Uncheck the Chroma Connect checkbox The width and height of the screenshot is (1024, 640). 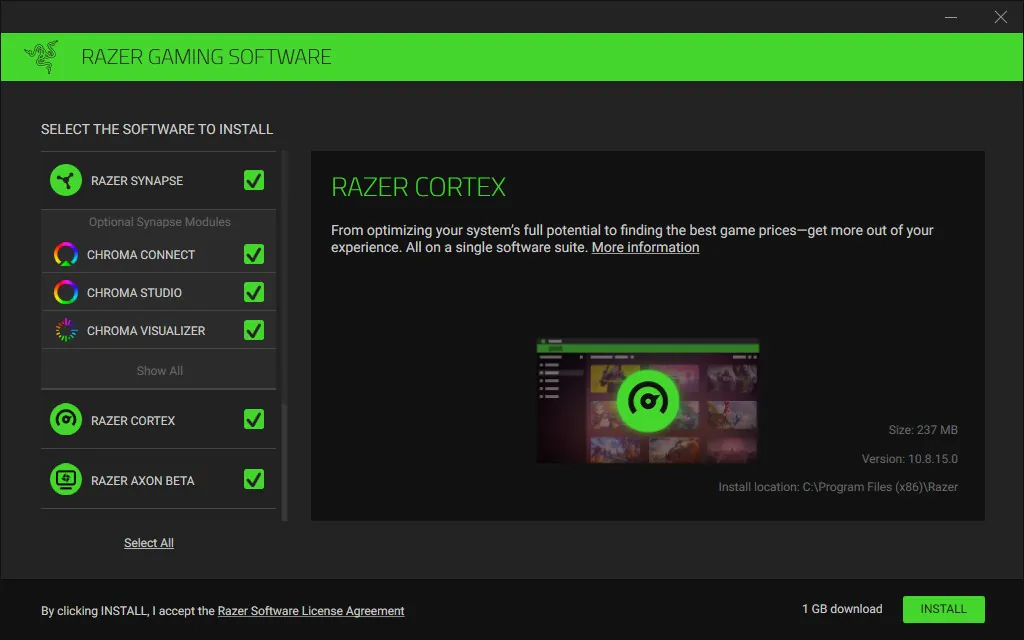(254, 254)
